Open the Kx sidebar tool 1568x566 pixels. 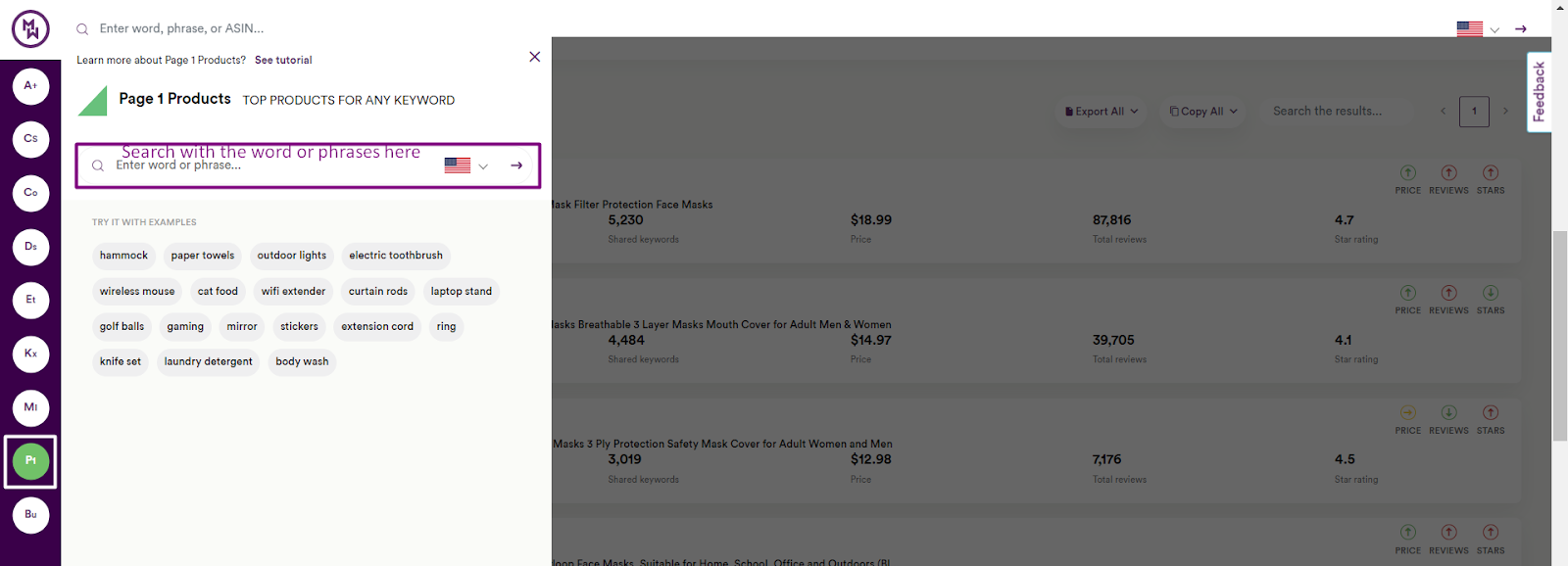coord(30,354)
